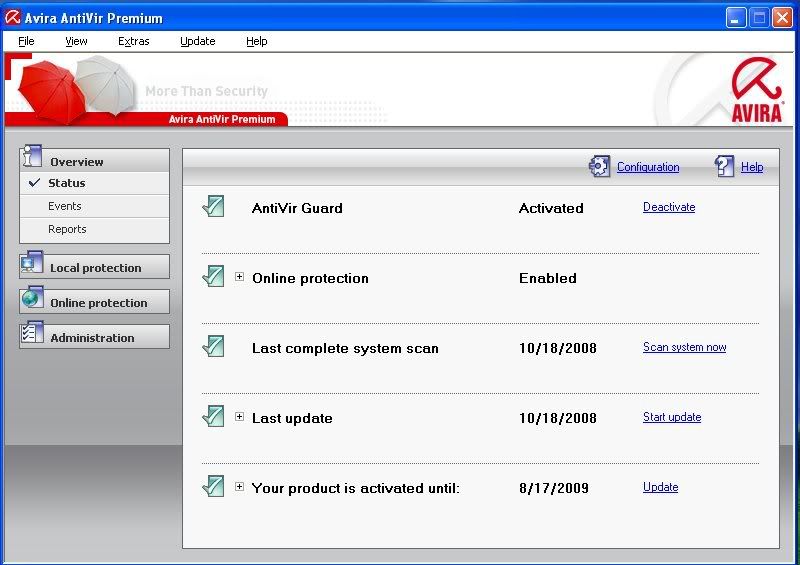Screen dimensions: 800x565
Task: Click the Scan system now link
Action: point(685,347)
